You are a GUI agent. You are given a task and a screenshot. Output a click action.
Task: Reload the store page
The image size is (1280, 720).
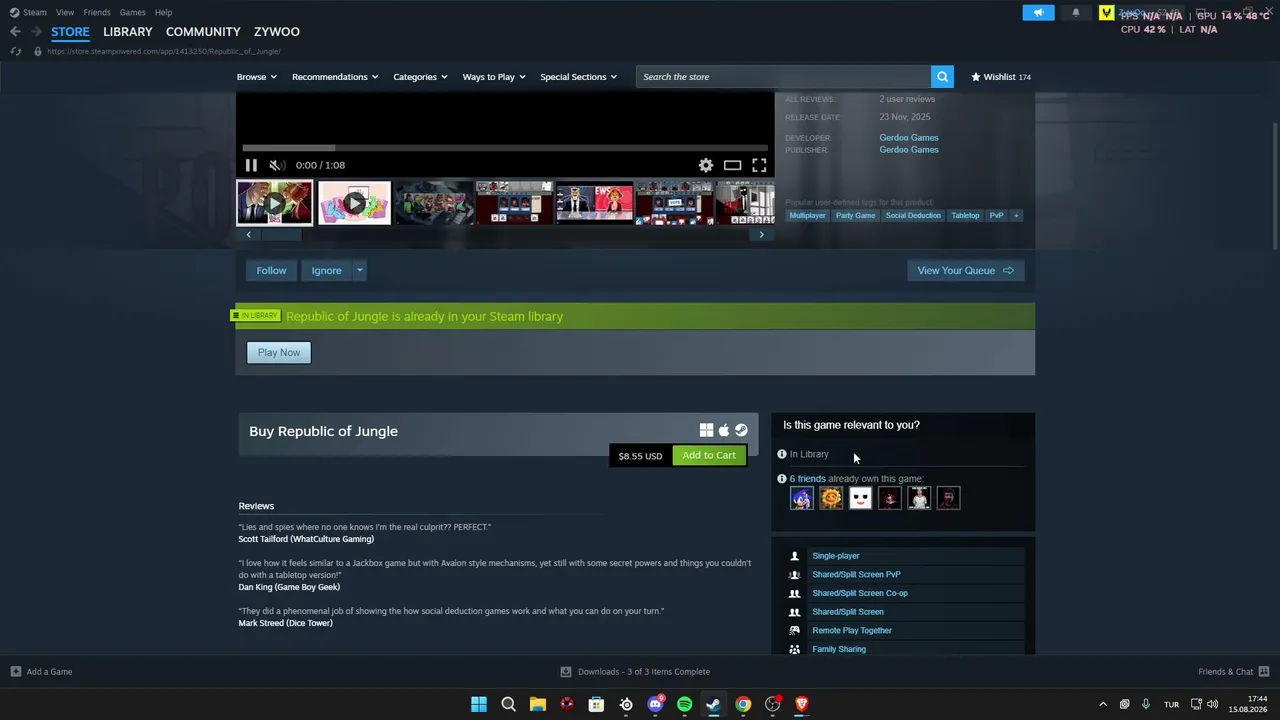tap(15, 51)
